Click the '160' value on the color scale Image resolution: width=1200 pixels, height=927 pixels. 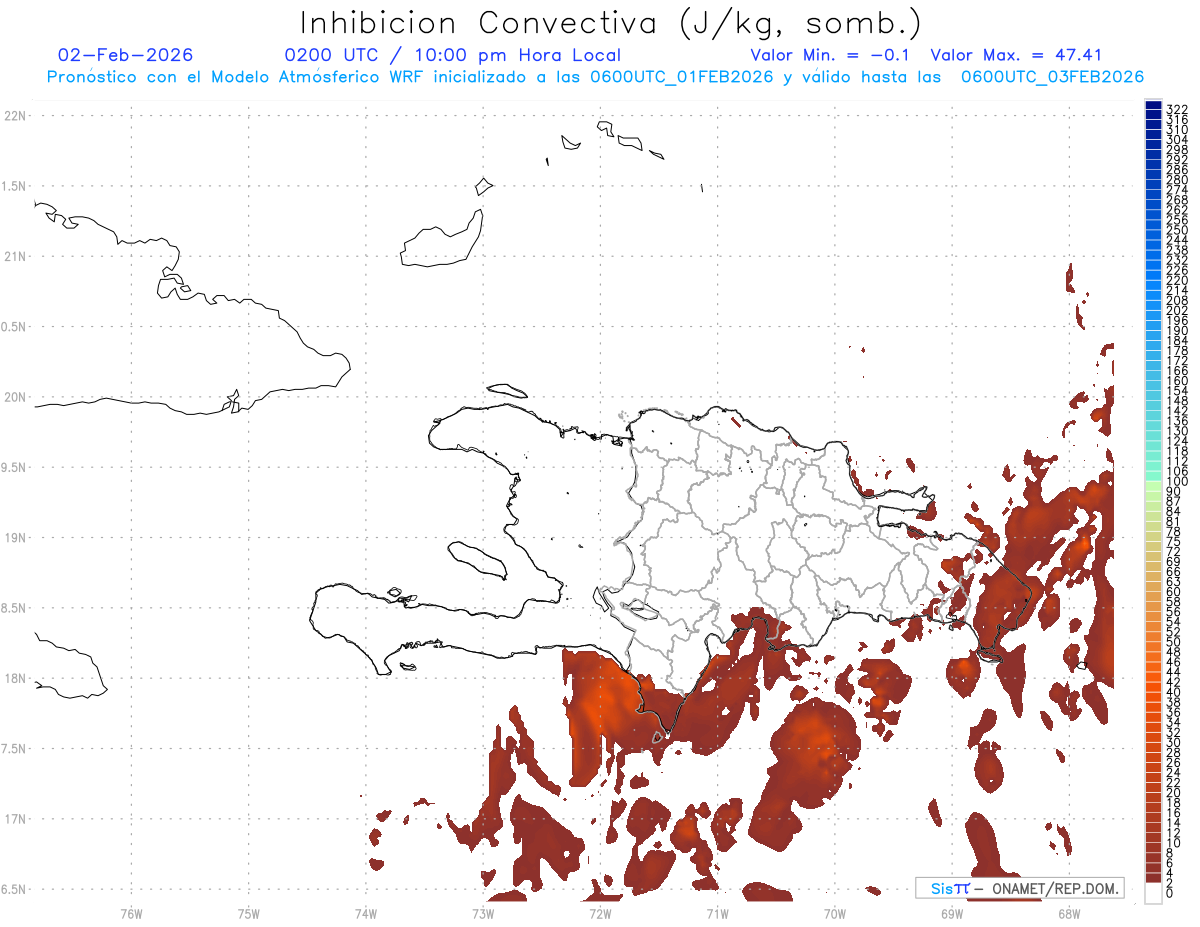point(1177,381)
